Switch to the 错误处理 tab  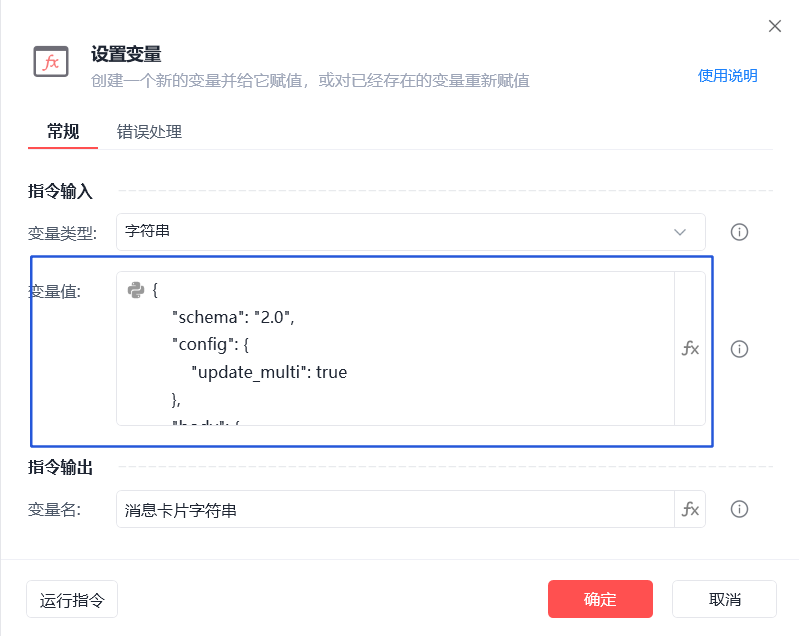(x=149, y=132)
